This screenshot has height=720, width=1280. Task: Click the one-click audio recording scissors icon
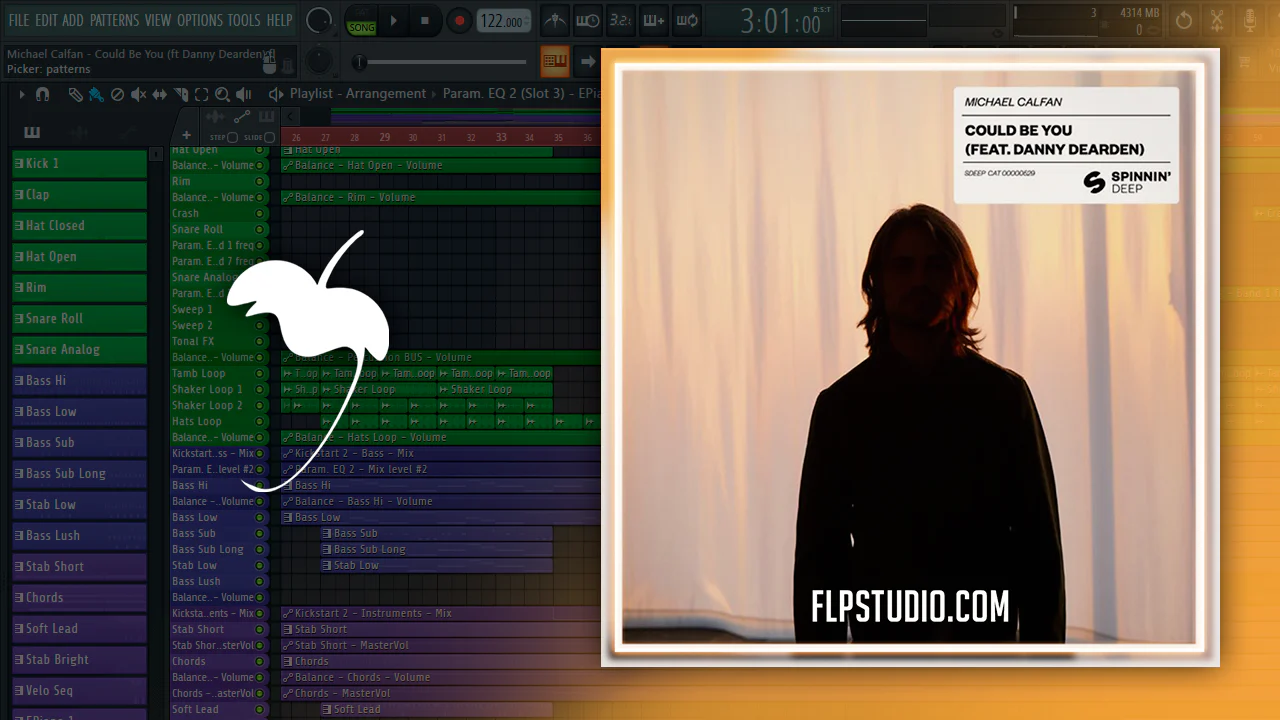[1217, 21]
